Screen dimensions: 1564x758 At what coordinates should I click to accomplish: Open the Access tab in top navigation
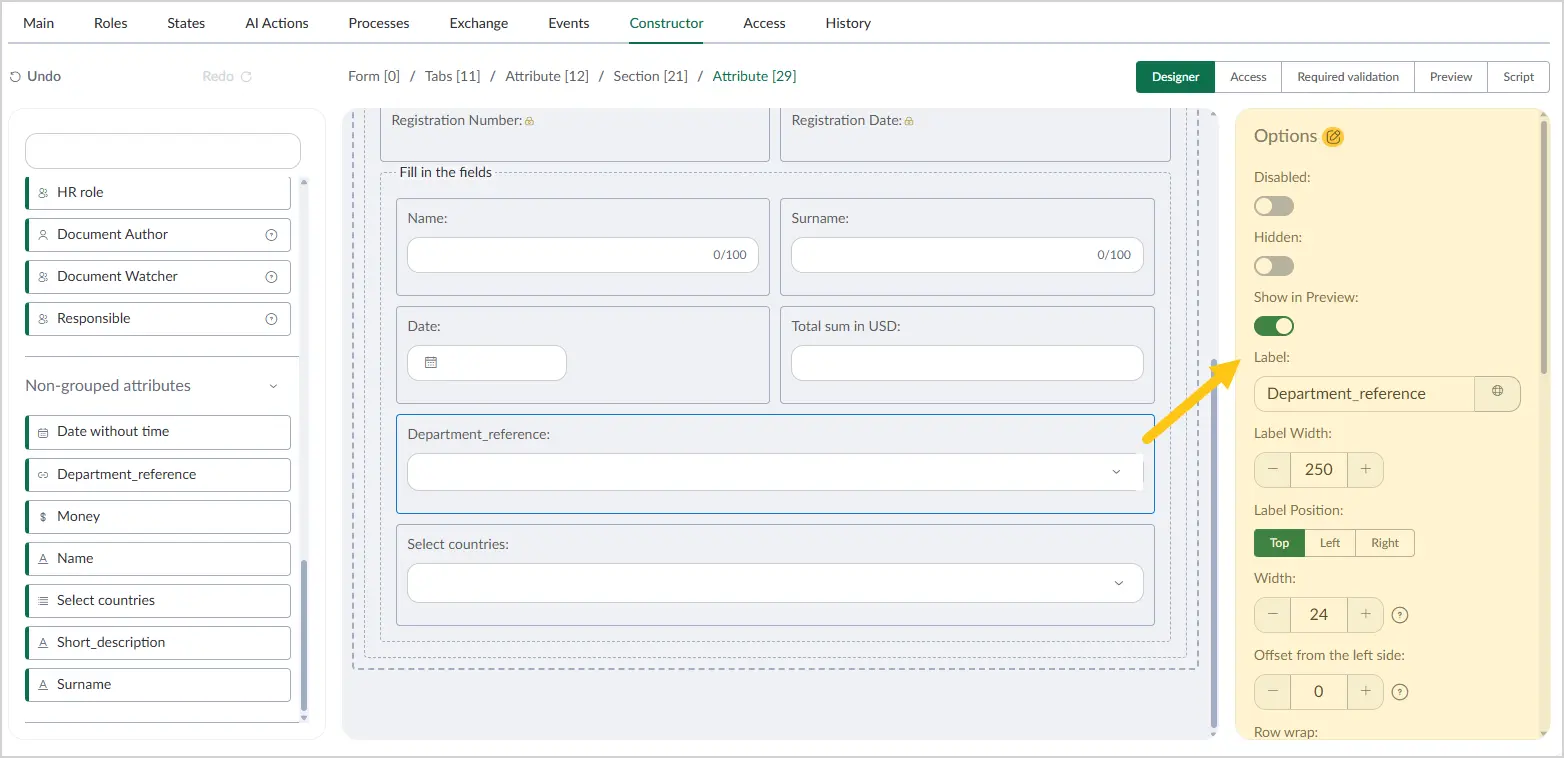click(765, 23)
